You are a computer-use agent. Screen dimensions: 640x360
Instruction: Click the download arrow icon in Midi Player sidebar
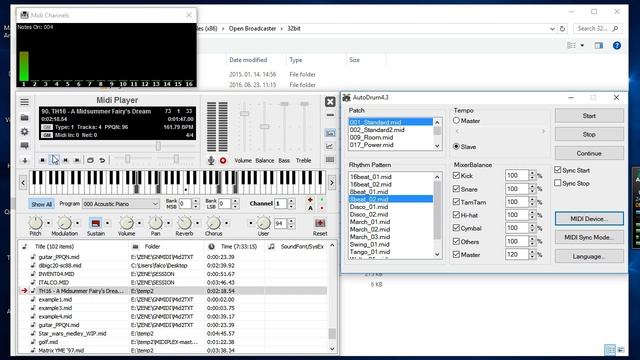tap(24, 160)
